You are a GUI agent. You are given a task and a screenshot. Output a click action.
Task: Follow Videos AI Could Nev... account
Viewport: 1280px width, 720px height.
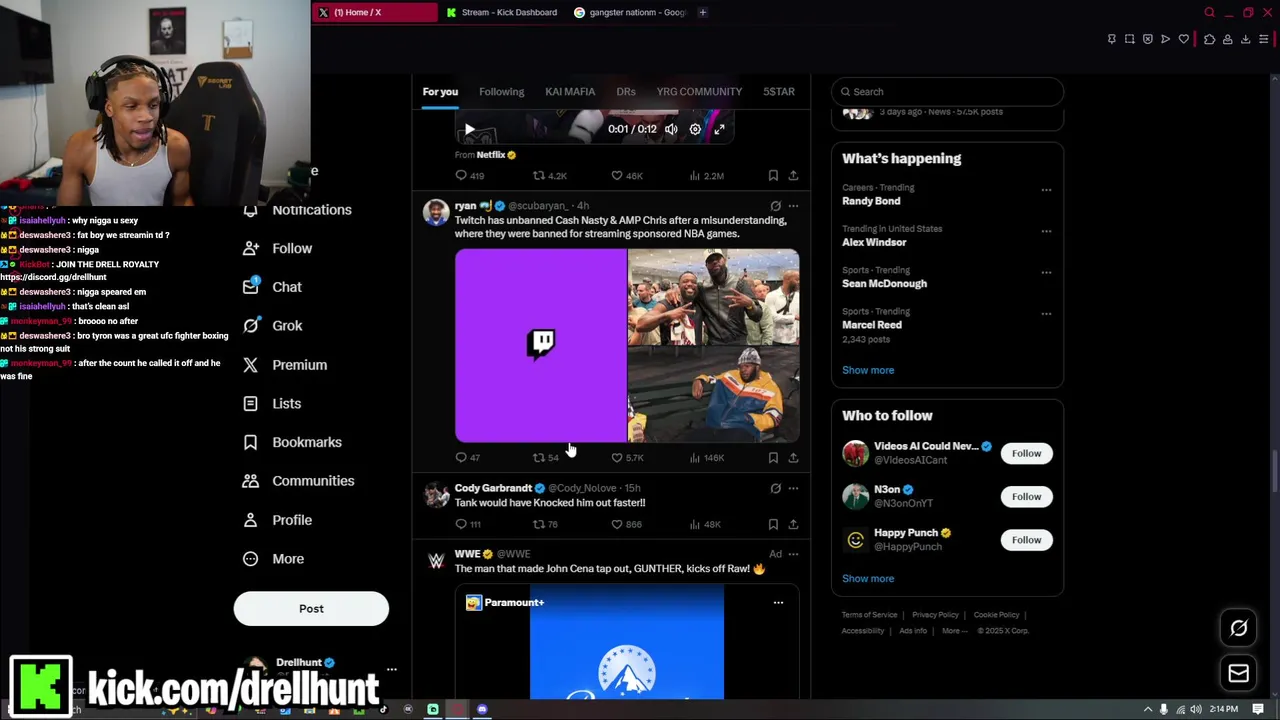pyautogui.click(x=1026, y=453)
